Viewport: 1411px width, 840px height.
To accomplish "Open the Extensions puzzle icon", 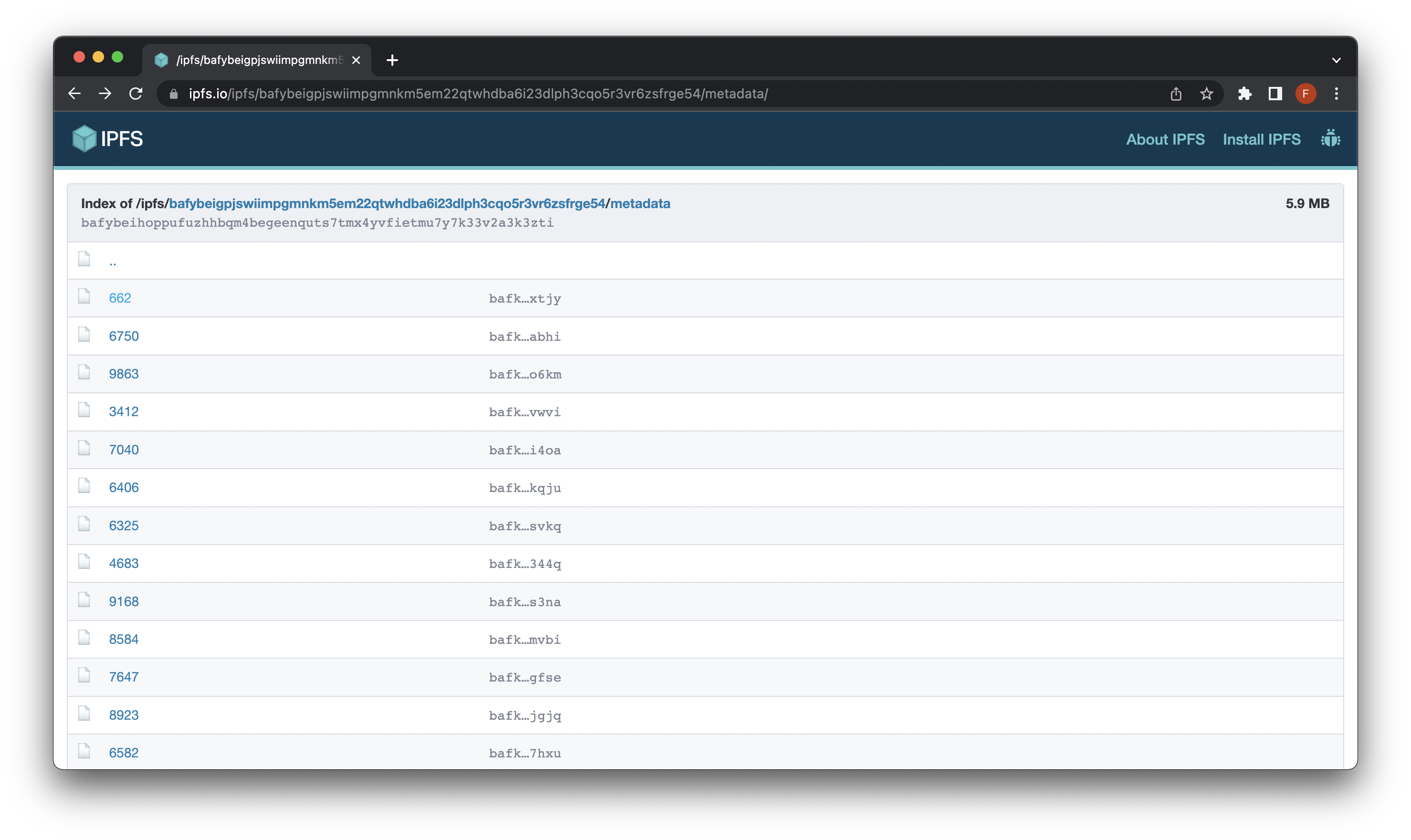I will (1244, 94).
